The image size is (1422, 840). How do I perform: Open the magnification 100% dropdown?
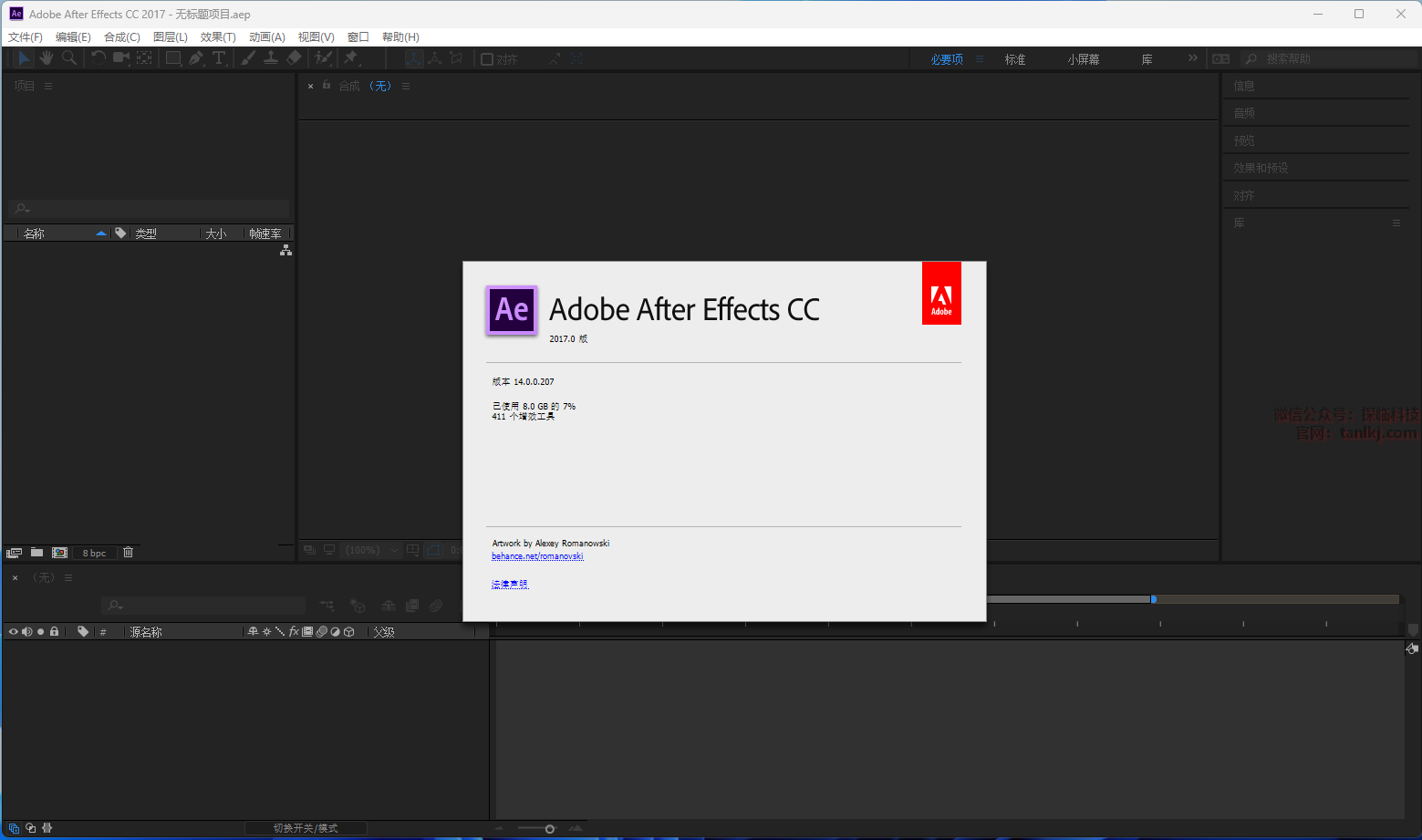[x=394, y=550]
